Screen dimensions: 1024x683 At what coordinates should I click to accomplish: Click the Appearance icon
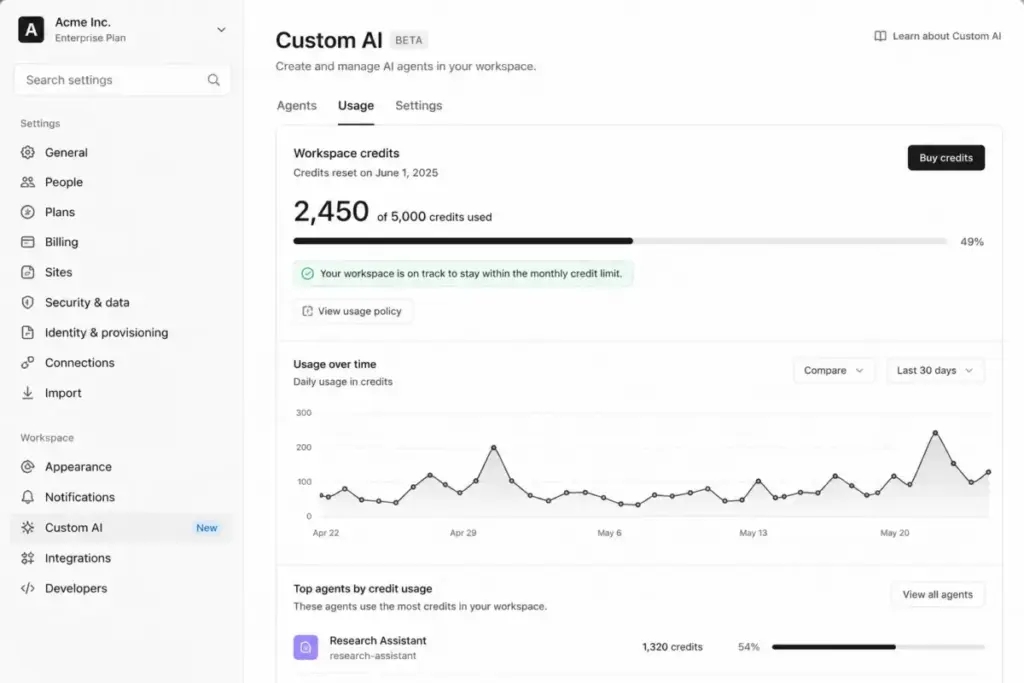pyautogui.click(x=27, y=467)
